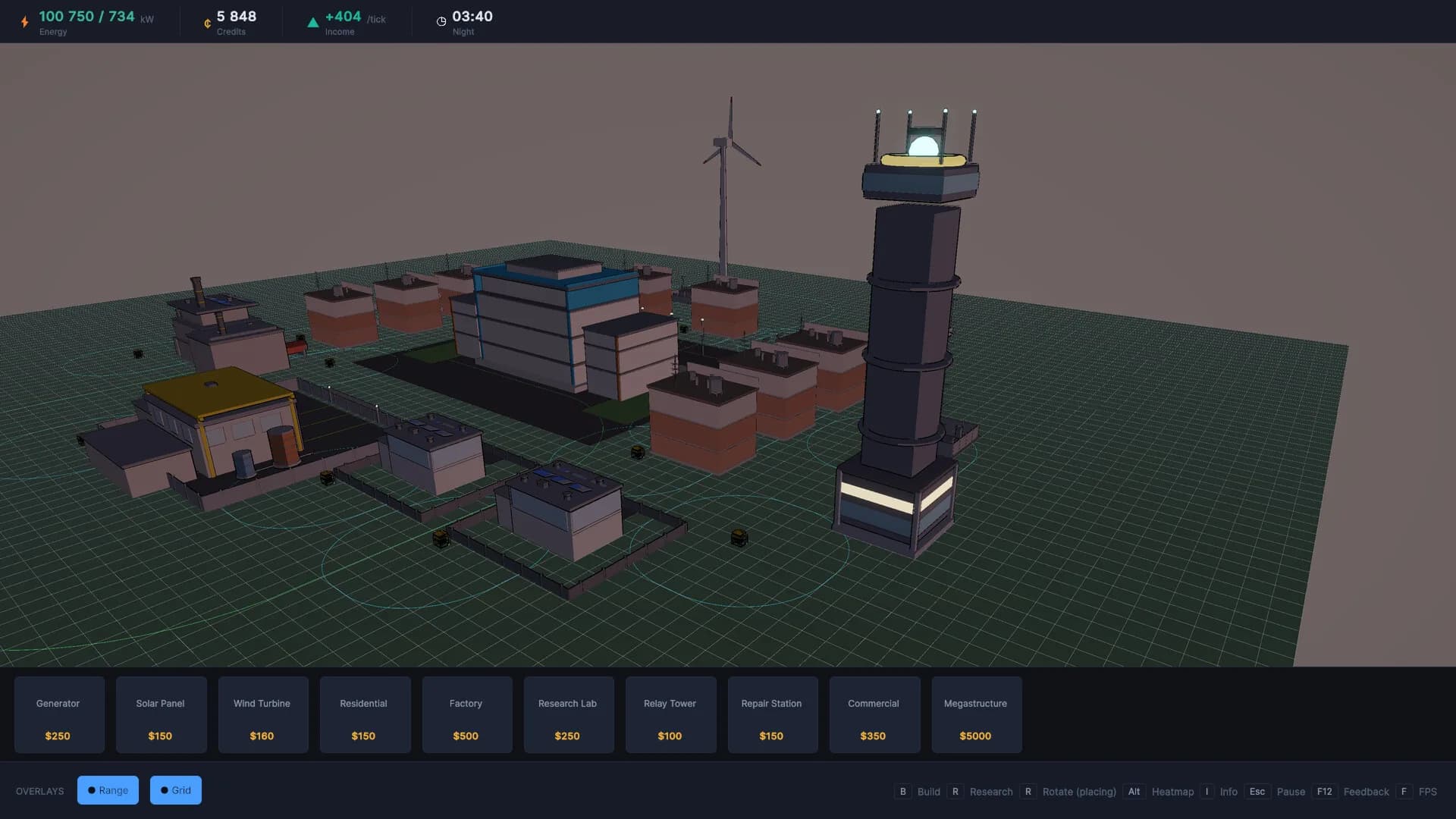Select the Factory build card
This screenshot has height=819, width=1456.
(467, 714)
